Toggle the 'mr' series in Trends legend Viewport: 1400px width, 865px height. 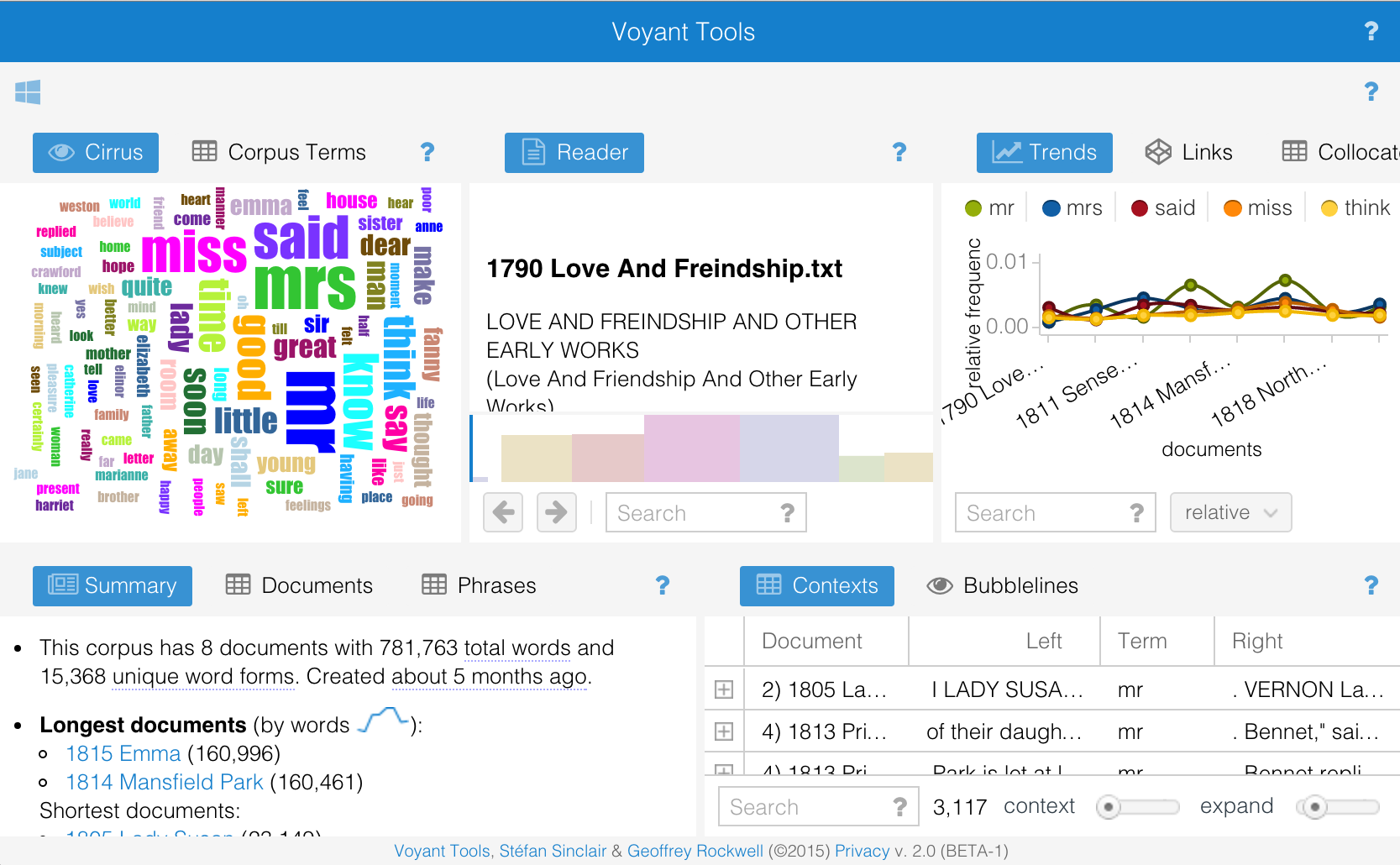click(x=989, y=208)
